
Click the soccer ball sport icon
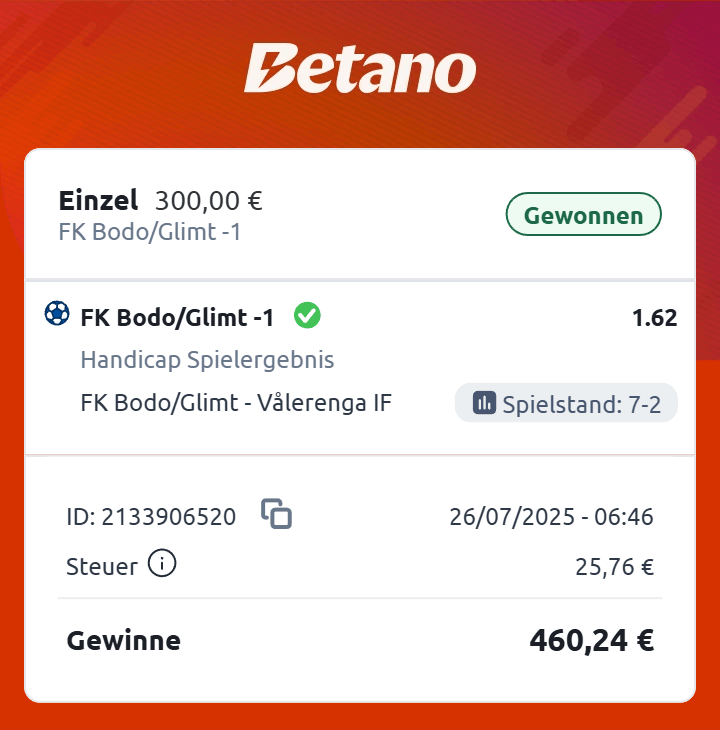click(x=57, y=315)
